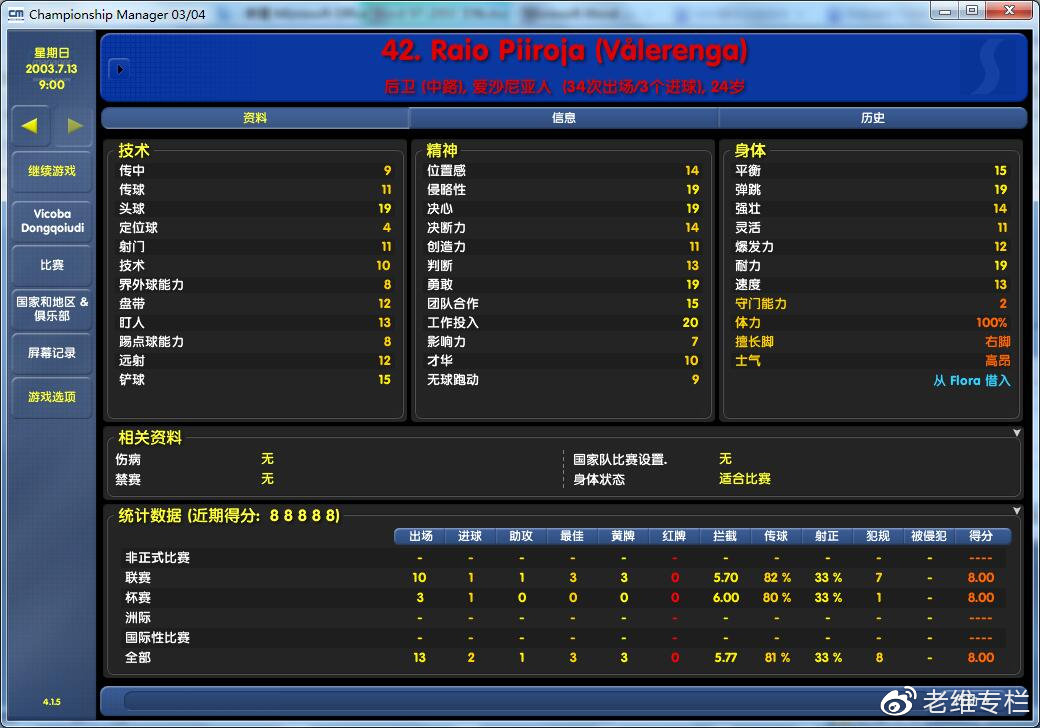1040x728 pixels.
Task: Click the player name title Raio Piiroja
Action: click(x=564, y=51)
